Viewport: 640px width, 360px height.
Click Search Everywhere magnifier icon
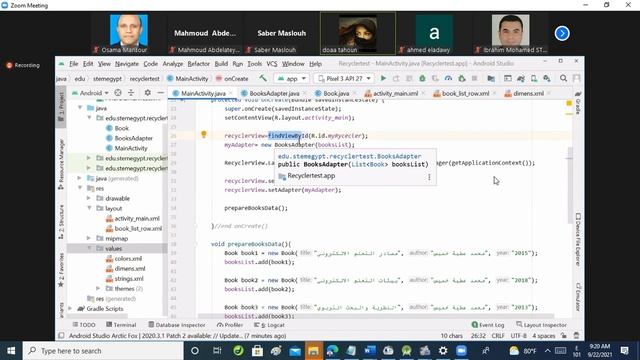tap(564, 78)
